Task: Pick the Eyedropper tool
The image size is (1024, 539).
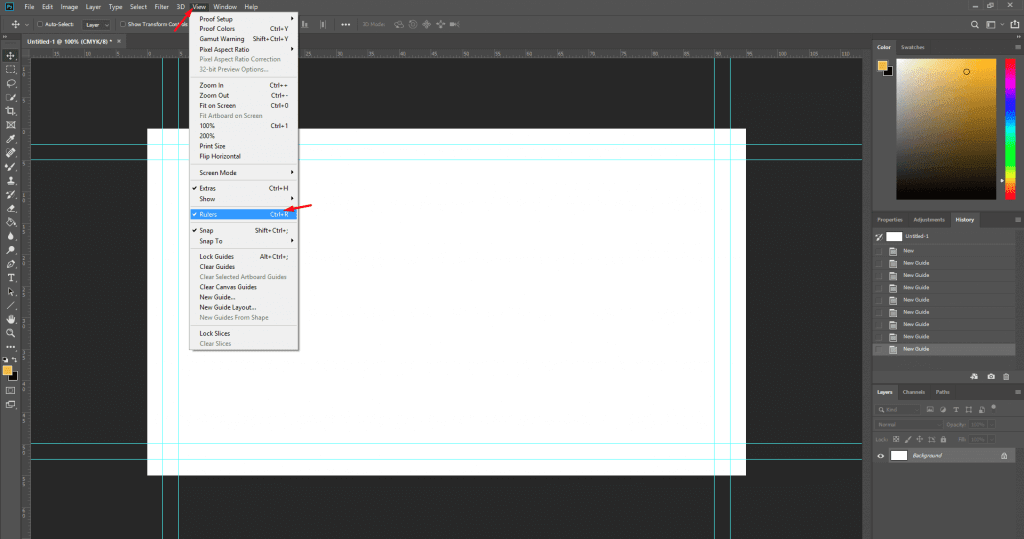Action: tap(11, 139)
